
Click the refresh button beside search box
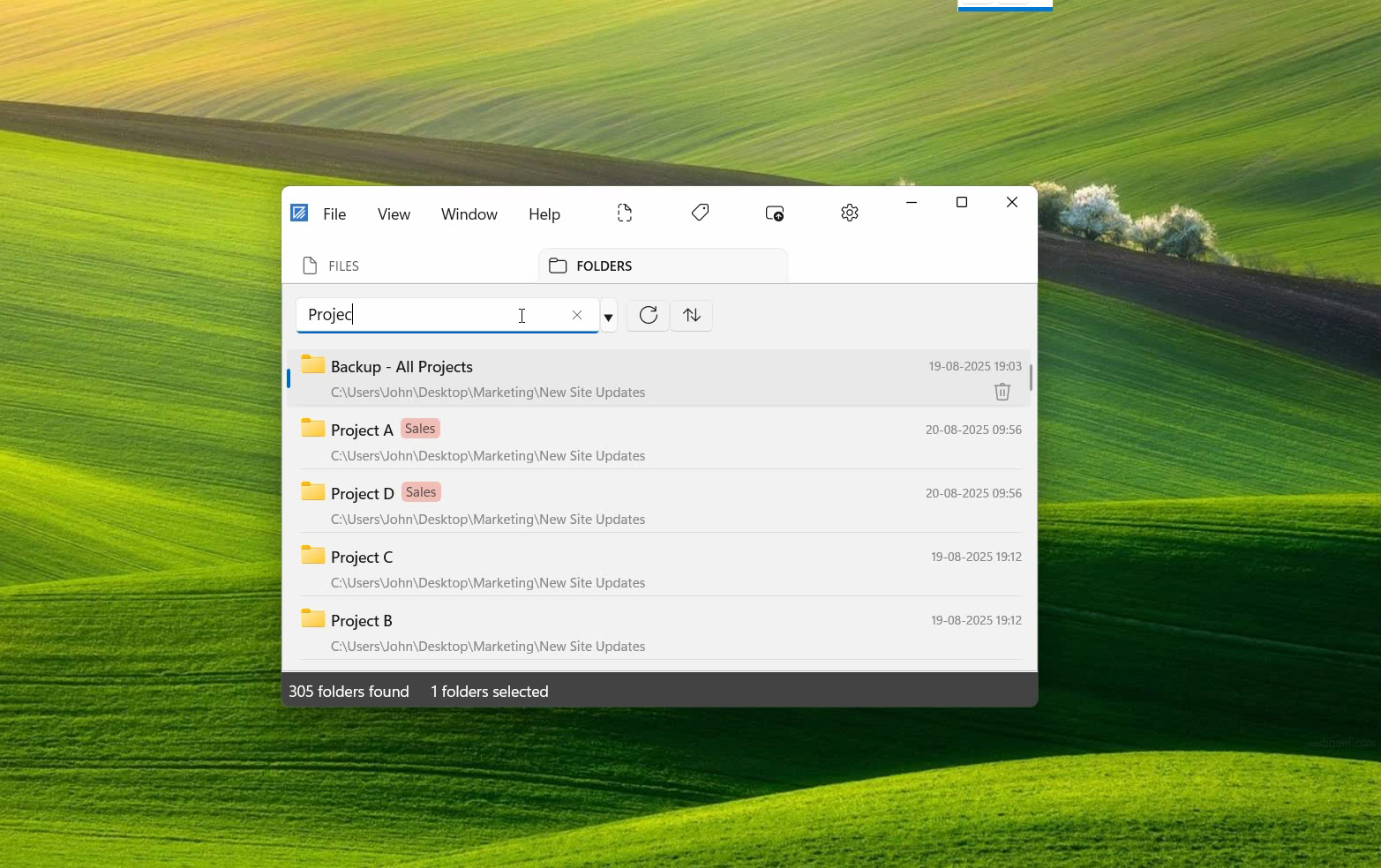pyautogui.click(x=648, y=316)
